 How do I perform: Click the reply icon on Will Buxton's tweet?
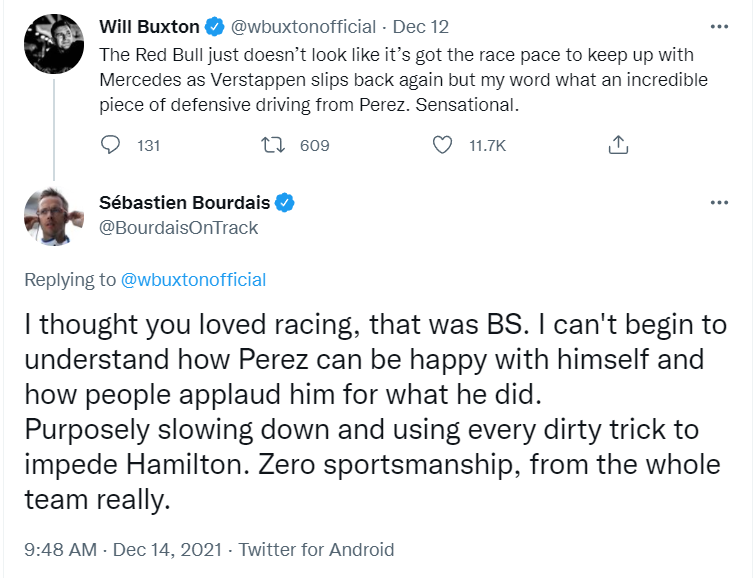click(x=111, y=146)
